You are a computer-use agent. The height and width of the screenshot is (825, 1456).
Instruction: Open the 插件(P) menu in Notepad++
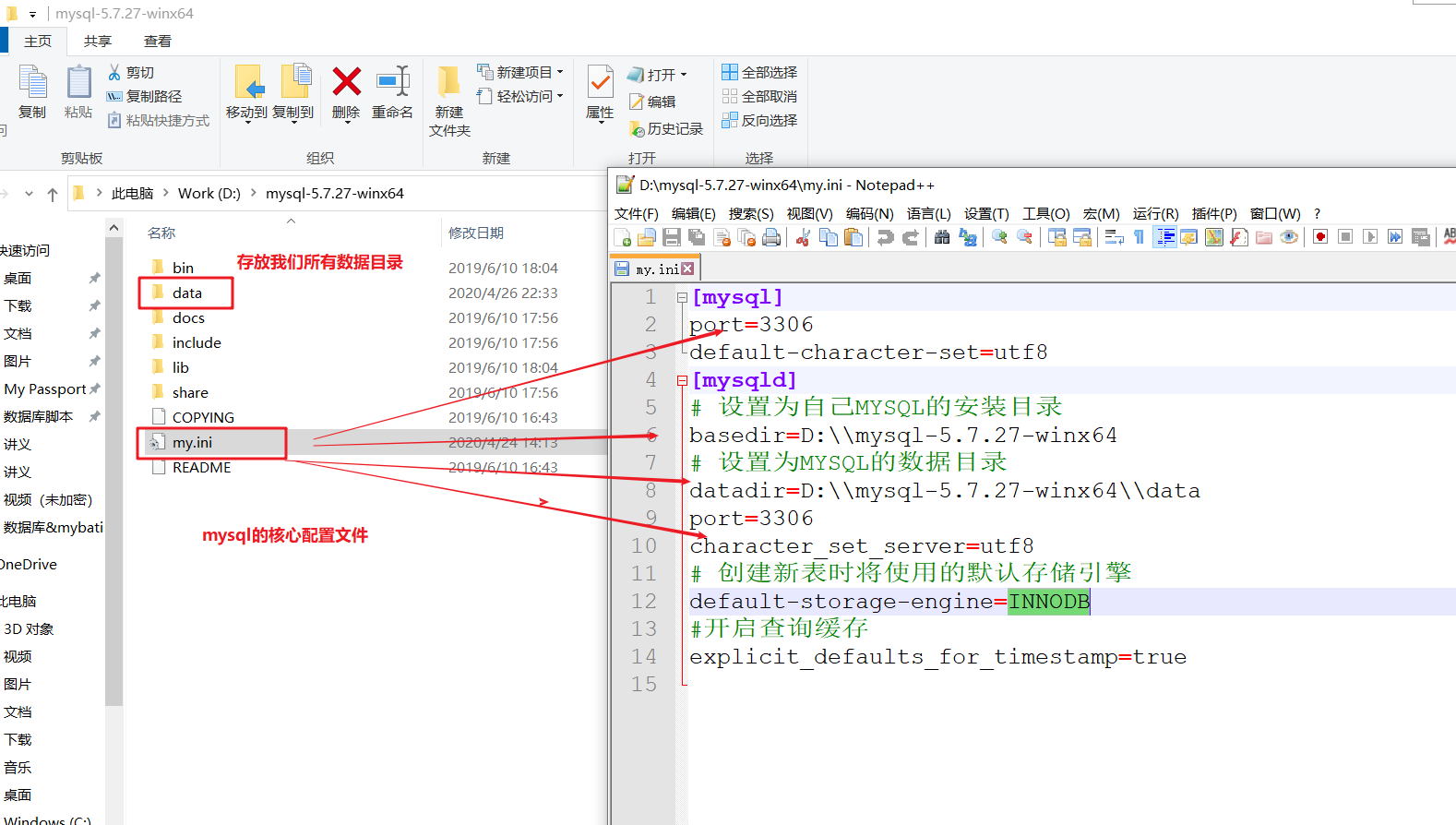click(x=1214, y=213)
